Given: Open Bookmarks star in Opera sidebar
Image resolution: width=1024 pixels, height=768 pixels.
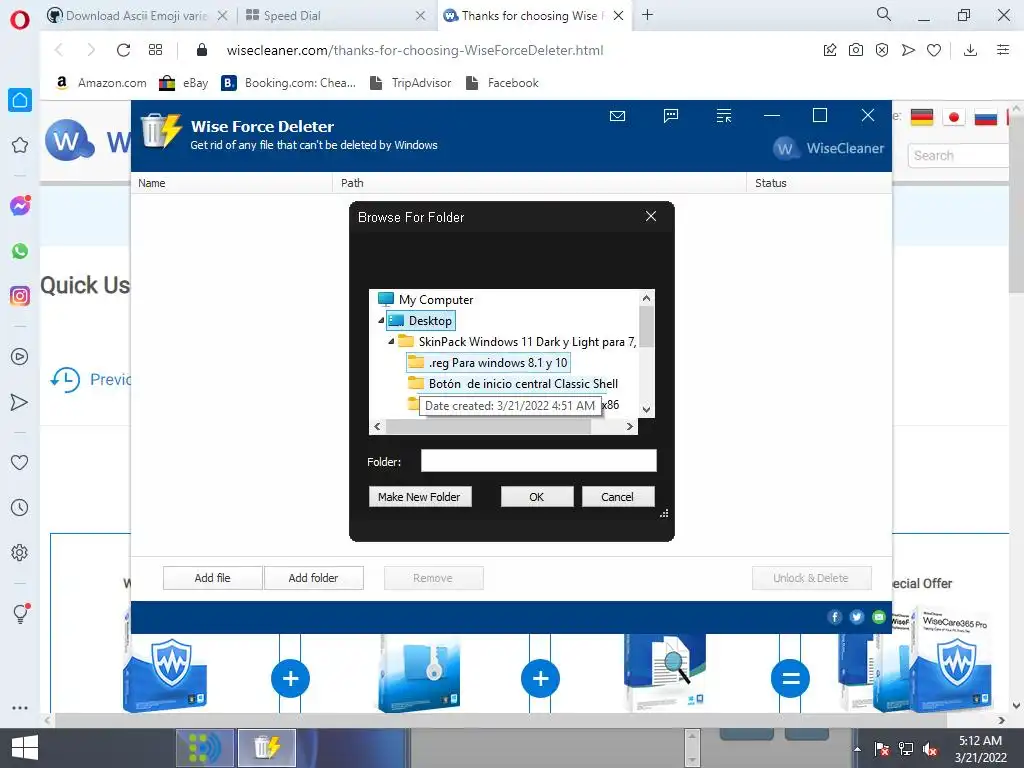Looking at the screenshot, I should pyautogui.click(x=20, y=145).
